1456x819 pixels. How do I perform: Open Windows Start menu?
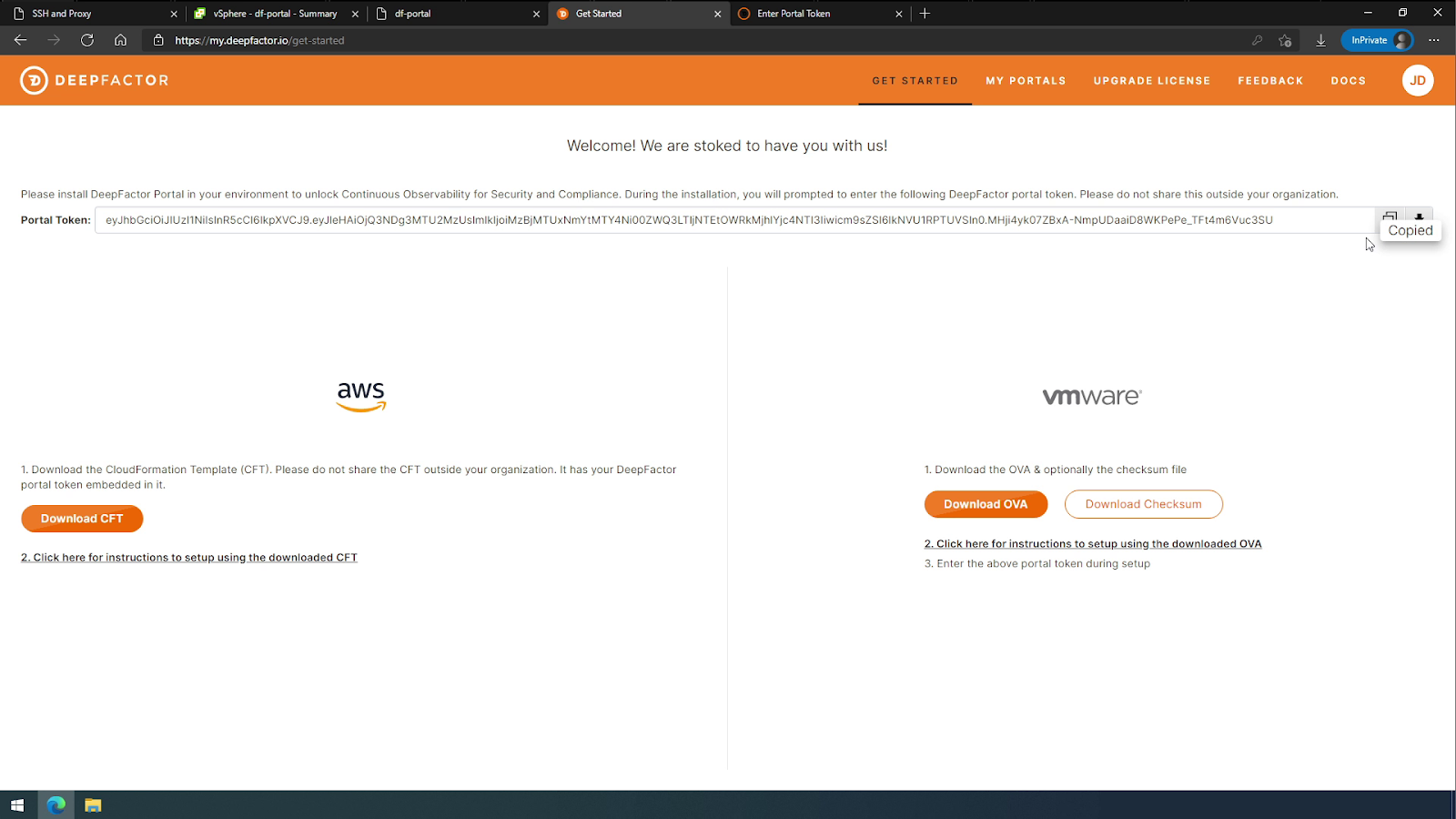(17, 805)
